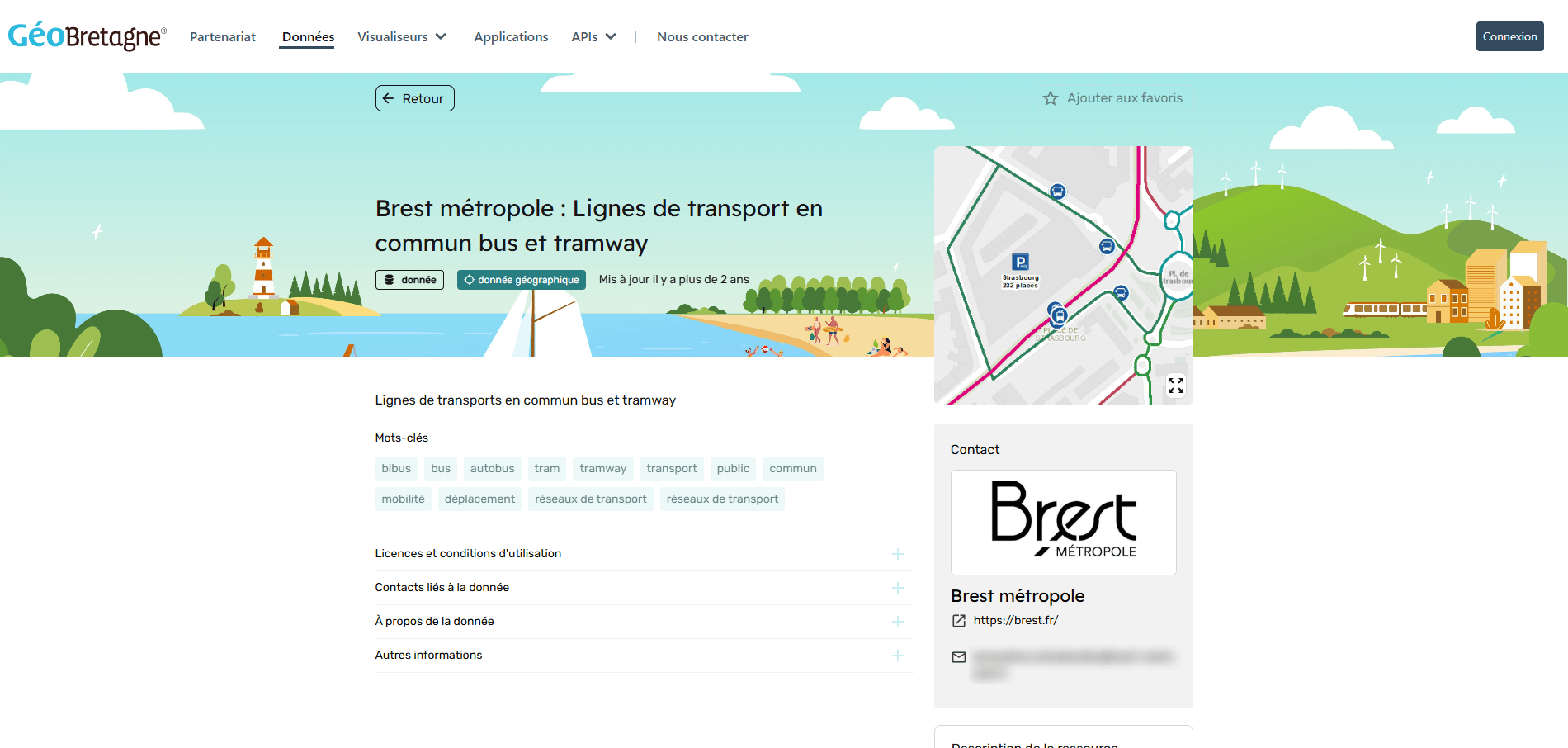
Task: Select the tram keyword tag
Action: pyautogui.click(x=547, y=468)
